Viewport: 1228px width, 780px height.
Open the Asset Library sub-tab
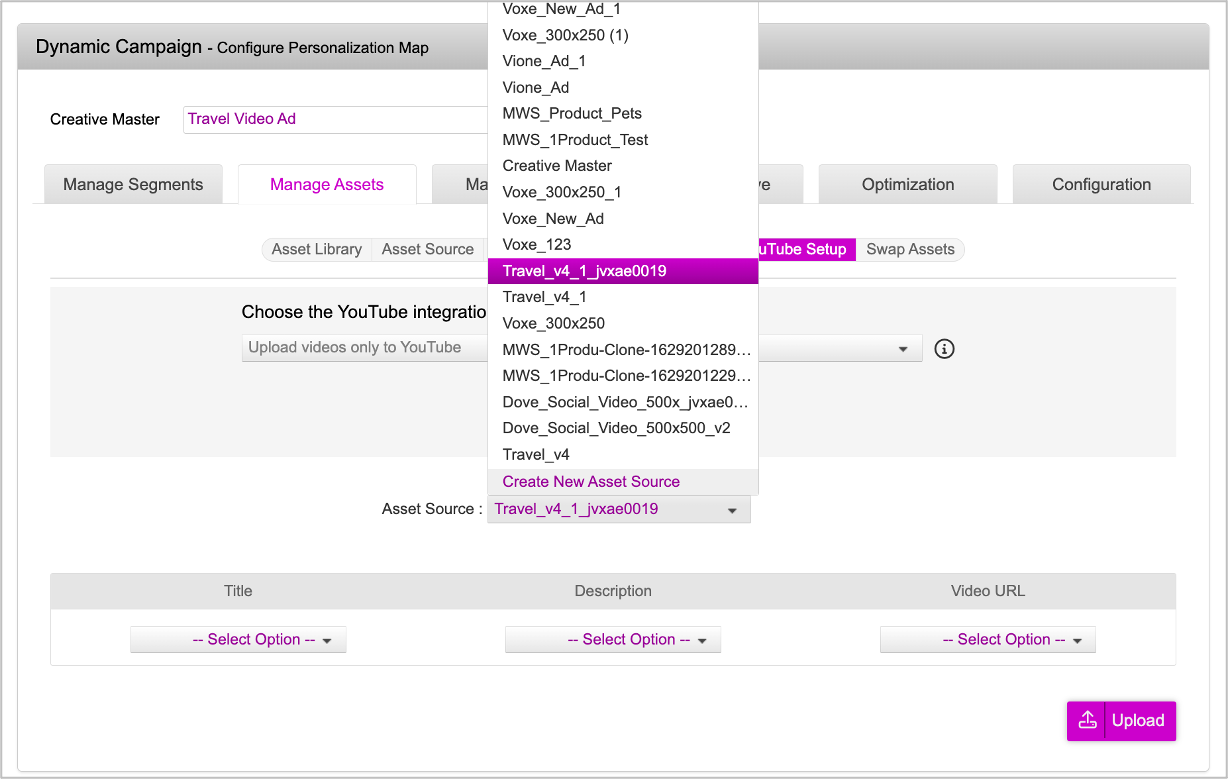click(316, 249)
